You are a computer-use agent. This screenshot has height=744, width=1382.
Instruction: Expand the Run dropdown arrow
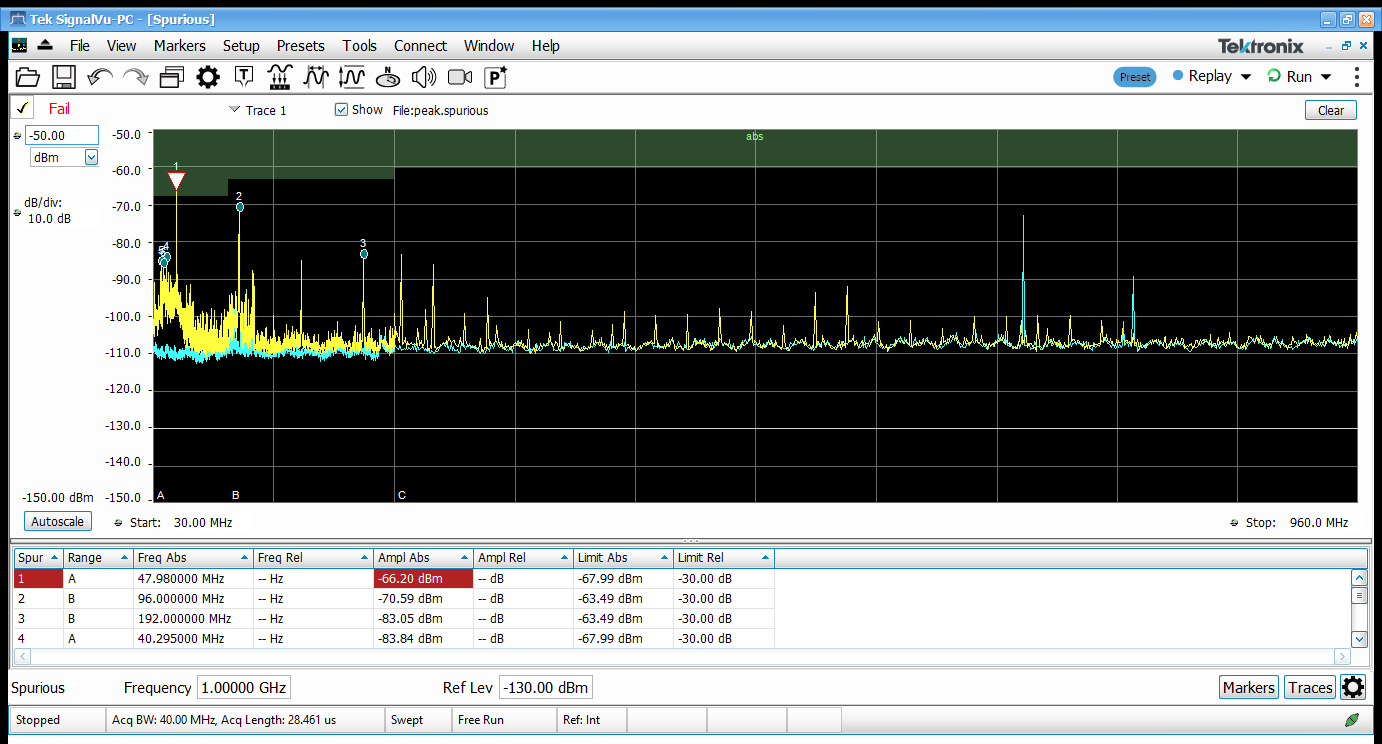pos(1327,76)
